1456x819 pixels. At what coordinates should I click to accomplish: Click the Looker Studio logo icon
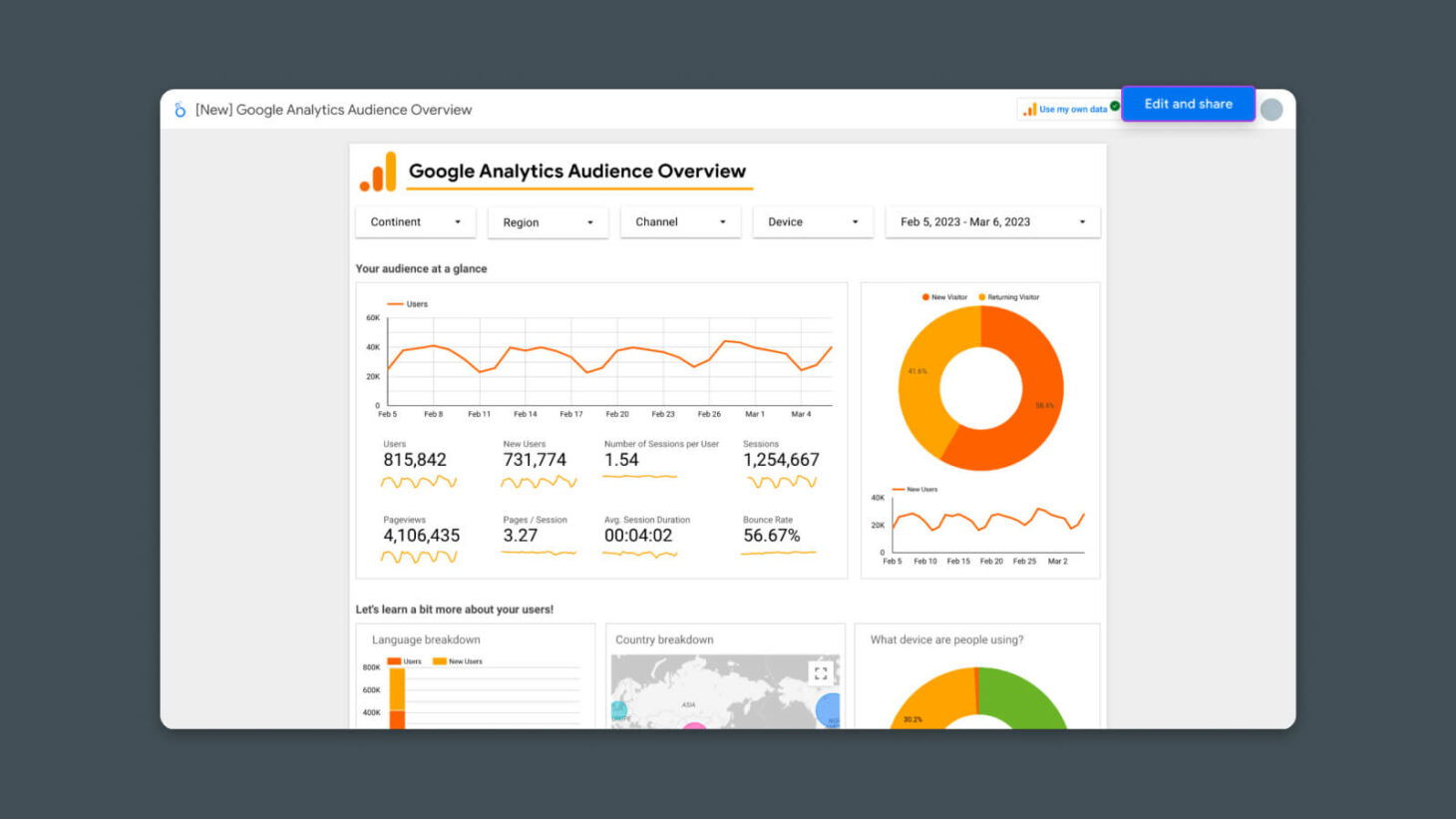pyautogui.click(x=181, y=110)
